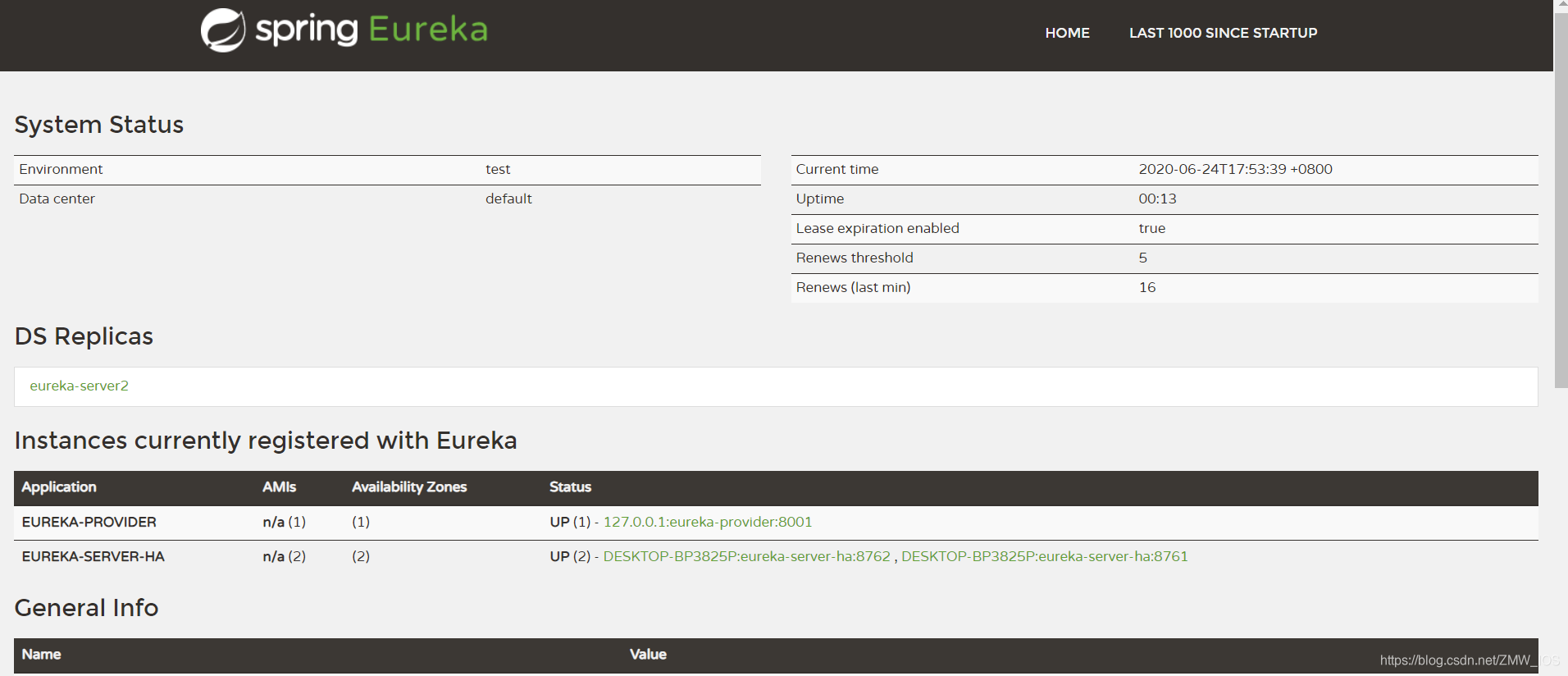Click the General Info heading

[x=86, y=608]
